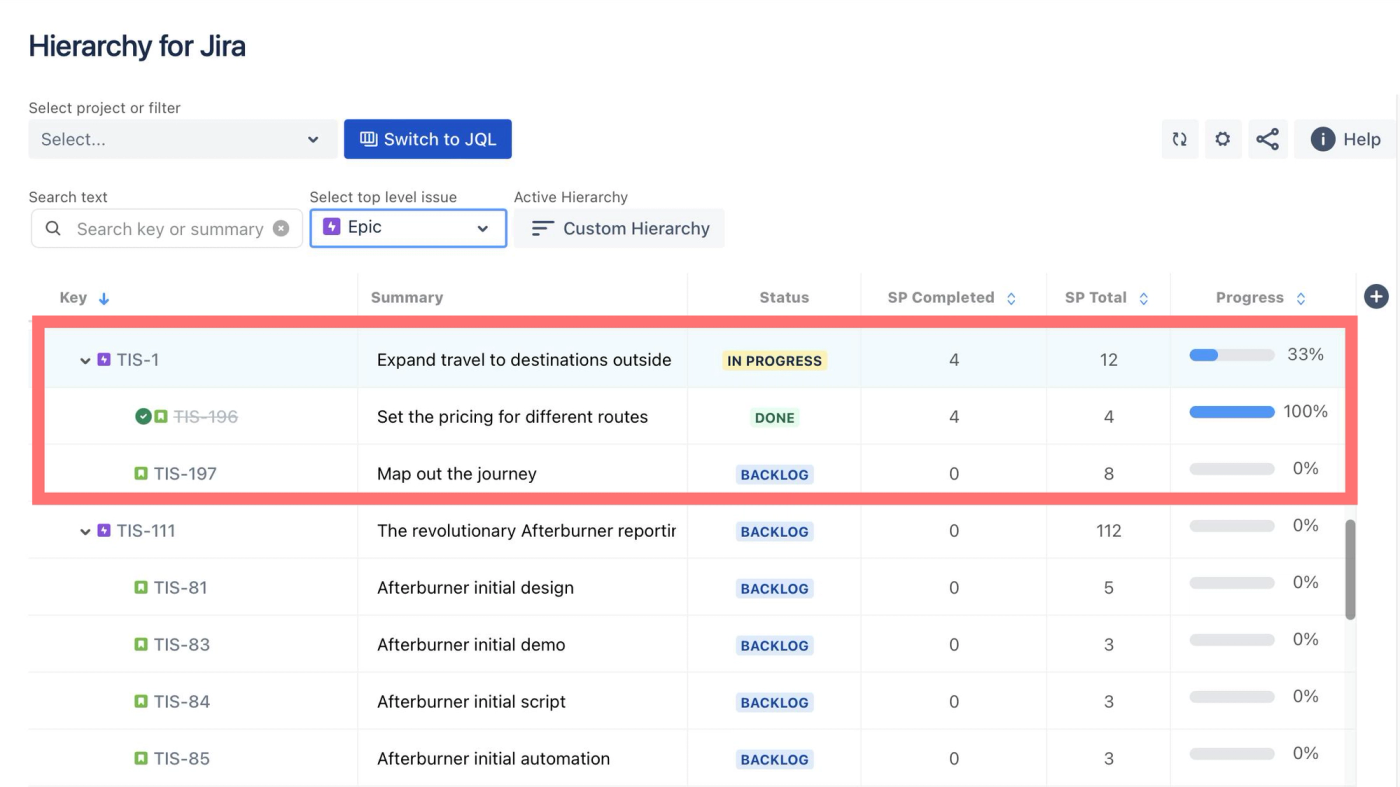
Task: Click the BACKLOG status badge of TIS-84
Action: point(774,703)
